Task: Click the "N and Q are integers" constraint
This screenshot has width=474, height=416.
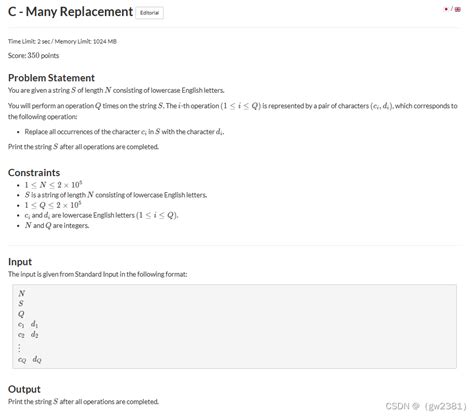Action: coord(57,225)
